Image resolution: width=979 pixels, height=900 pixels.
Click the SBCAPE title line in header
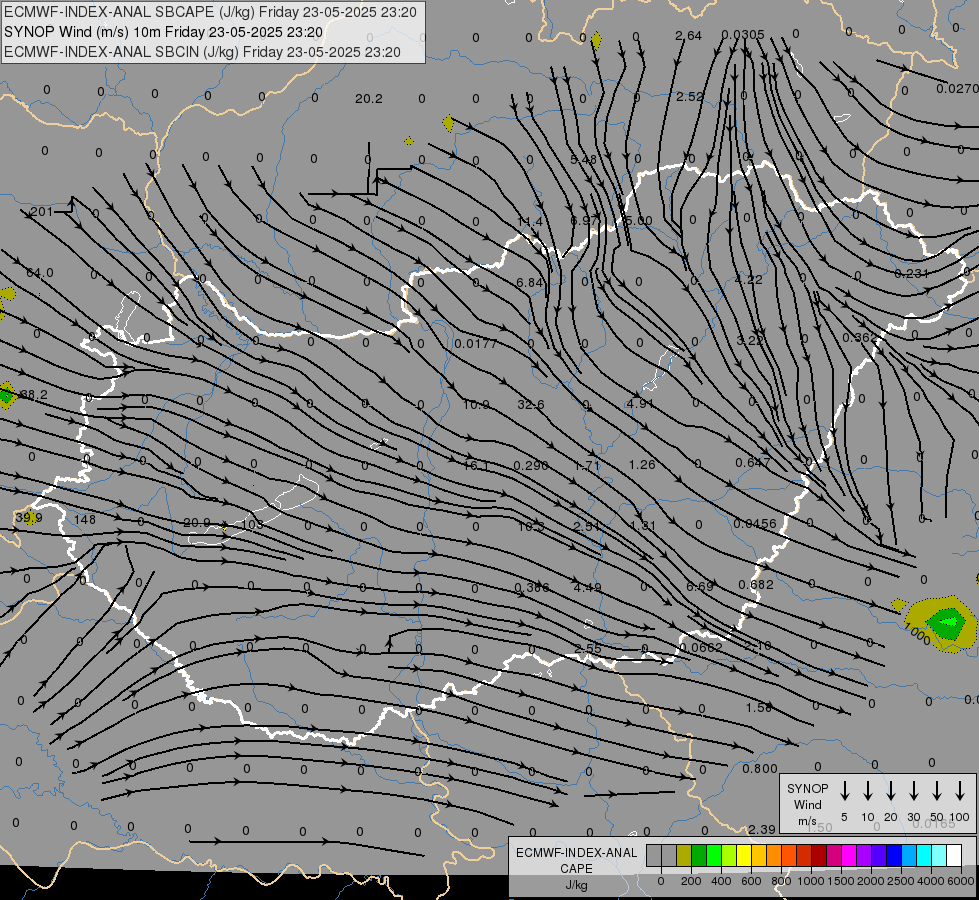[x=210, y=12]
